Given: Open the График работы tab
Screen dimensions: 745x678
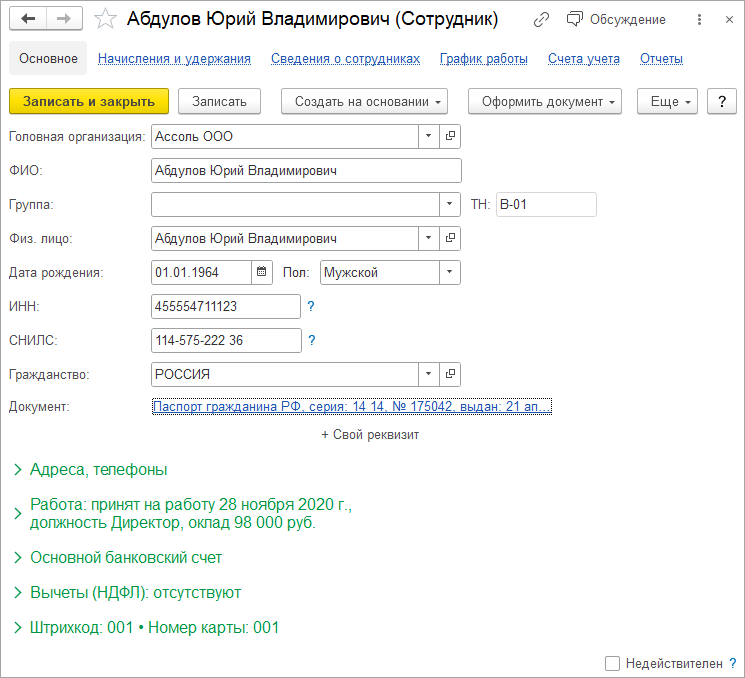Looking at the screenshot, I should pos(483,59).
